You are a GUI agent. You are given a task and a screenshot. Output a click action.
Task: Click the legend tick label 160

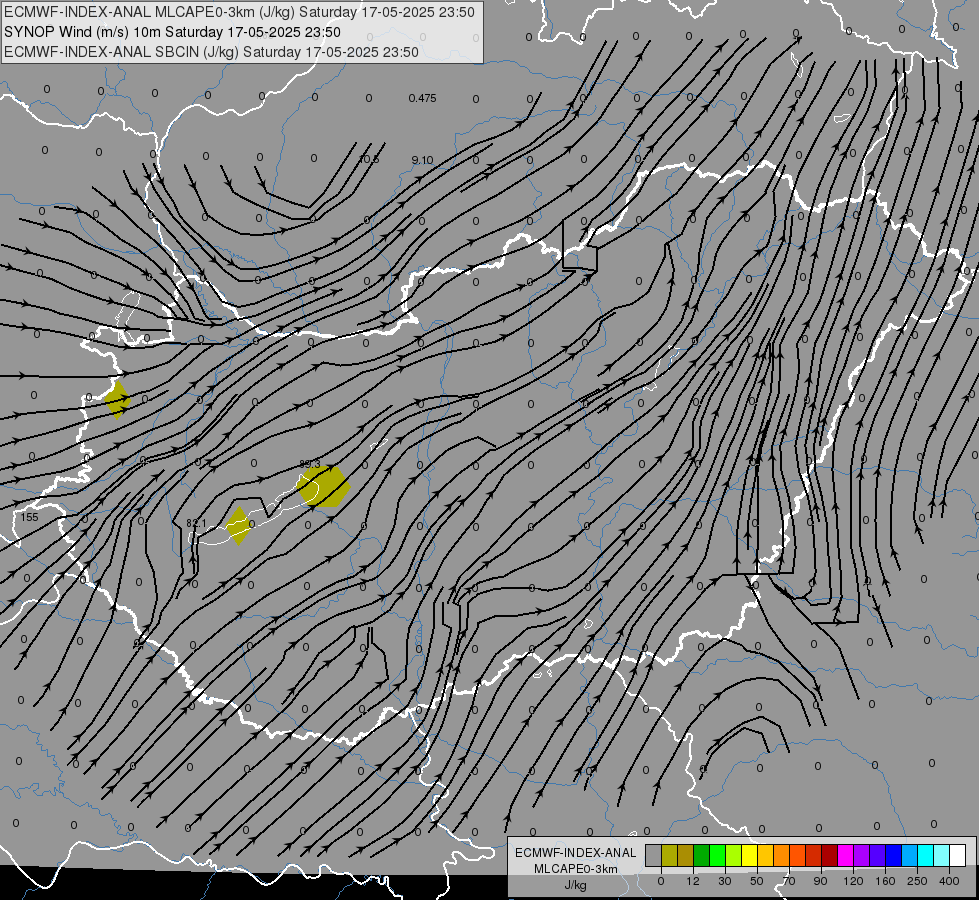(885, 881)
